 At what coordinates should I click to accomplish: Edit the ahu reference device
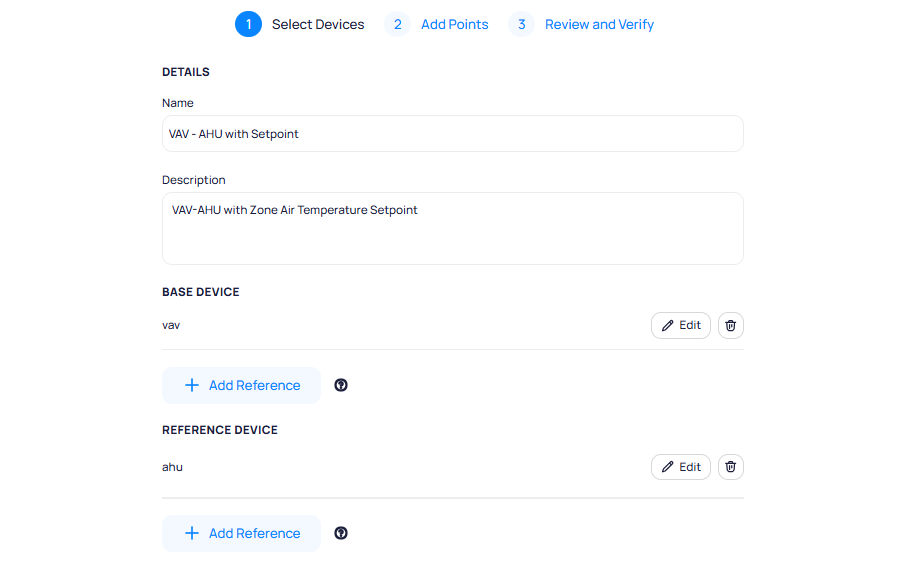coord(680,467)
